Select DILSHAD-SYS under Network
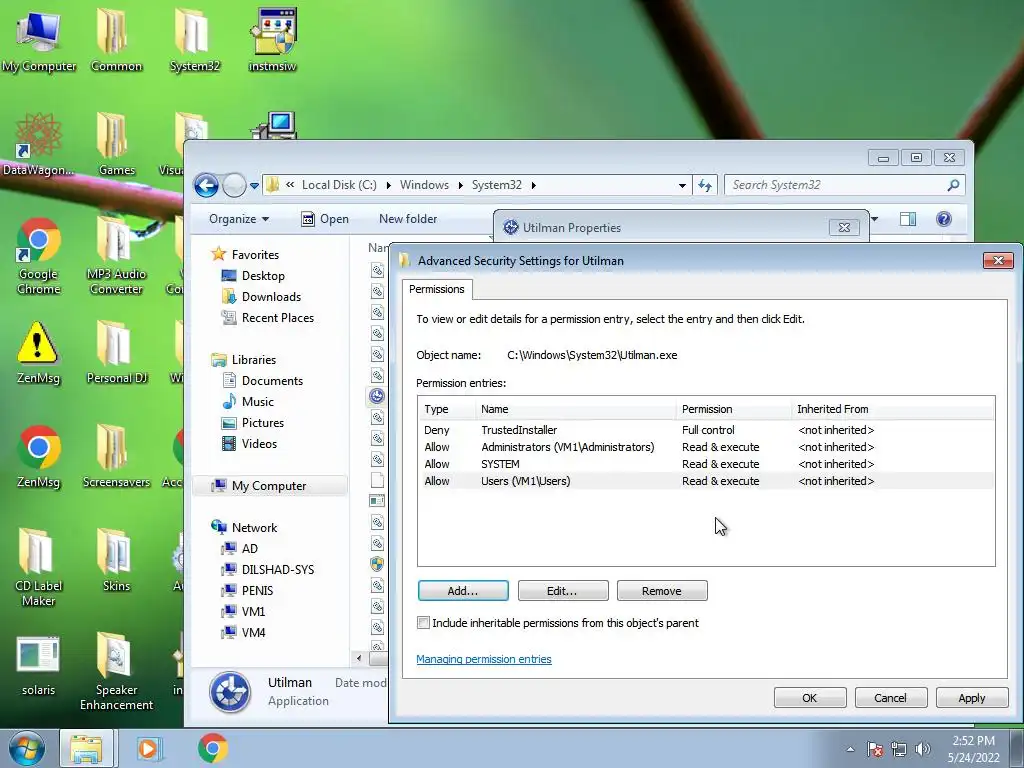The height and width of the screenshot is (768, 1024). [x=268, y=569]
